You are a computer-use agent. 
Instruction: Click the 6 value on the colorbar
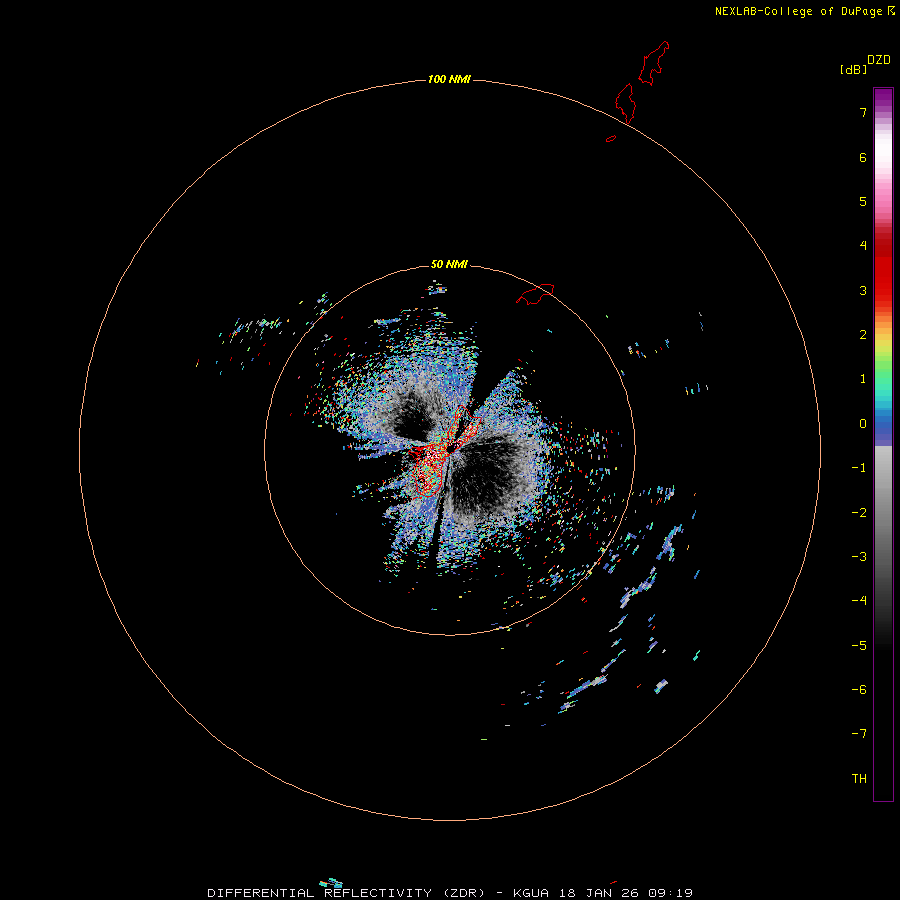click(x=863, y=157)
